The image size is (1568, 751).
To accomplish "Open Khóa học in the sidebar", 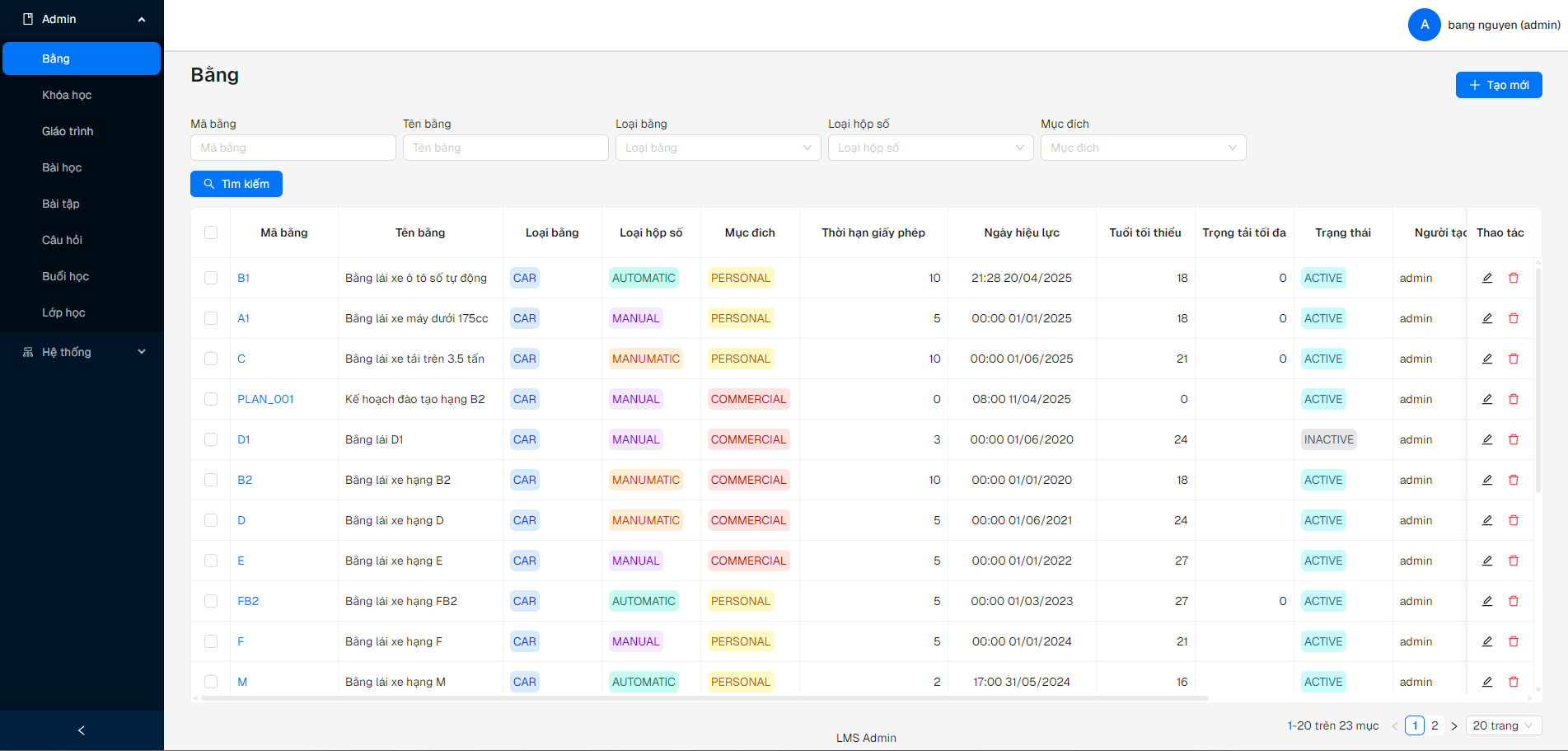I will 67,95.
